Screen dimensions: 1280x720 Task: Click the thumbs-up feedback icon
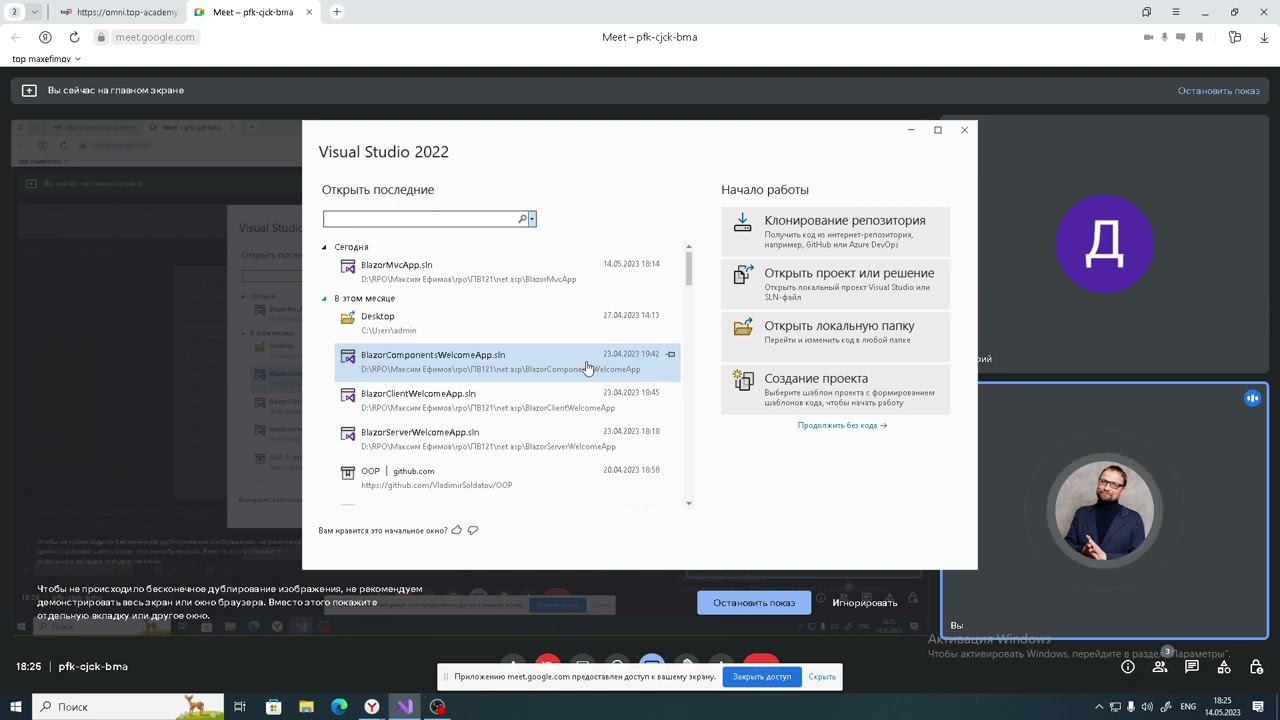(457, 530)
